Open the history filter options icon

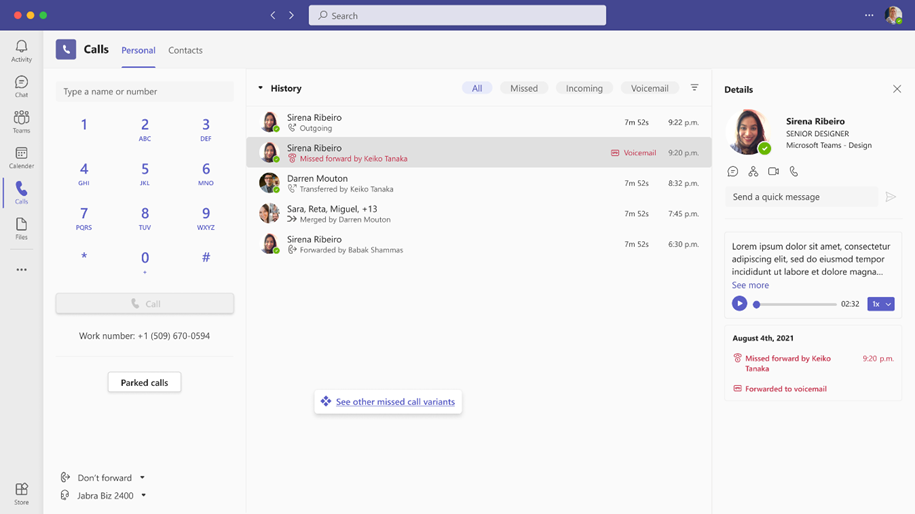[694, 88]
